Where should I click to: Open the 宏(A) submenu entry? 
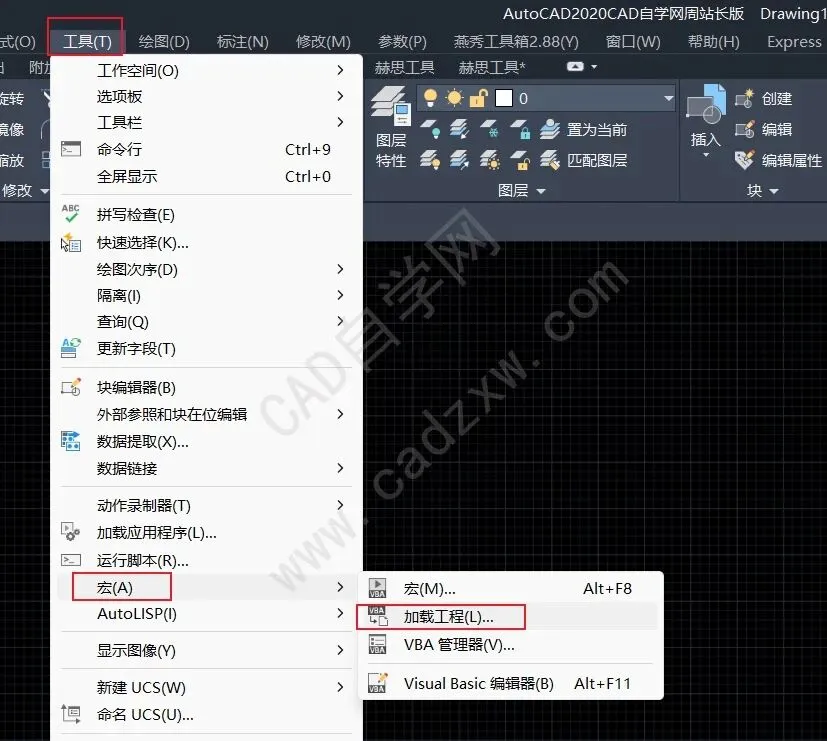[206, 587]
